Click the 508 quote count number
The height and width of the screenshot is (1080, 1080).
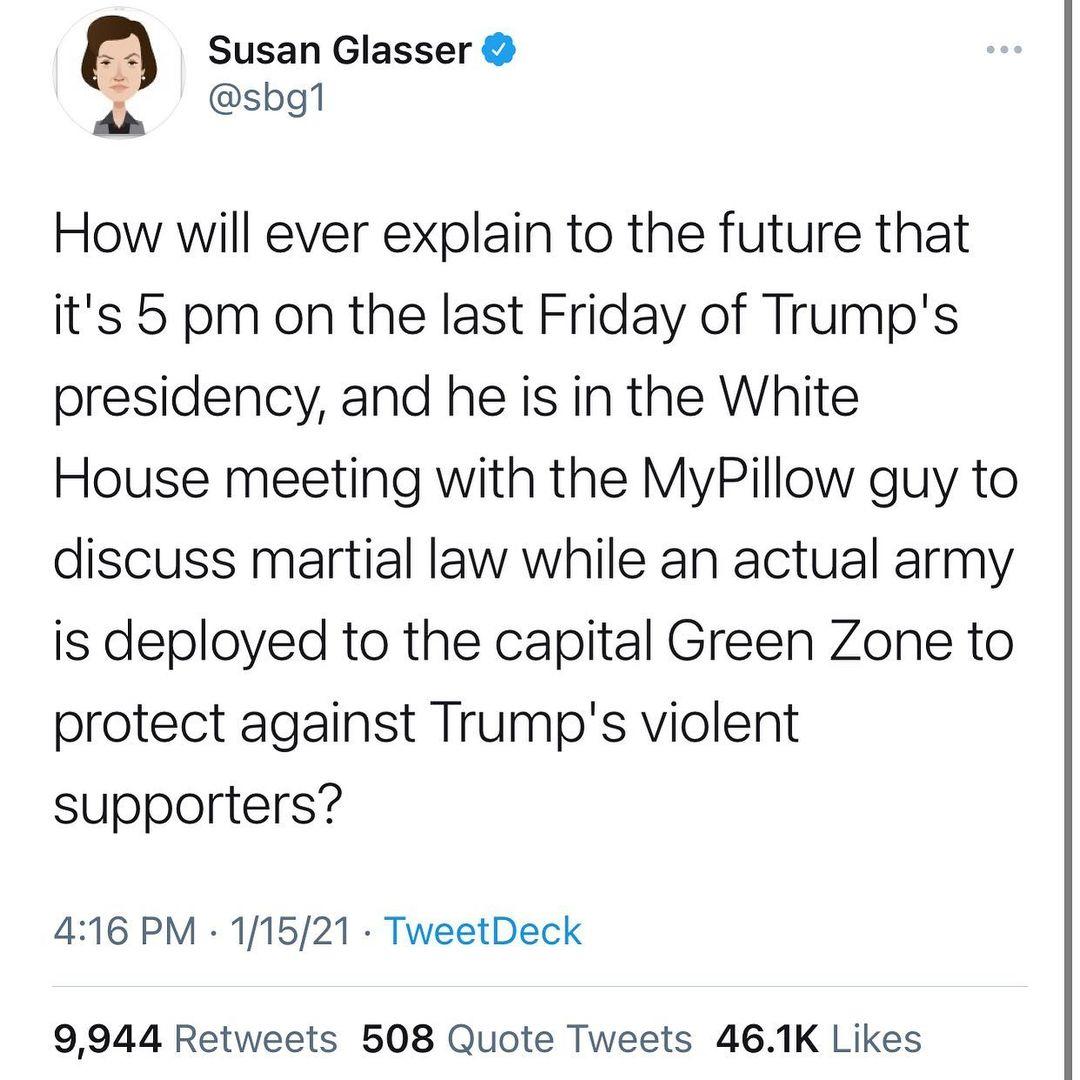tap(398, 1039)
